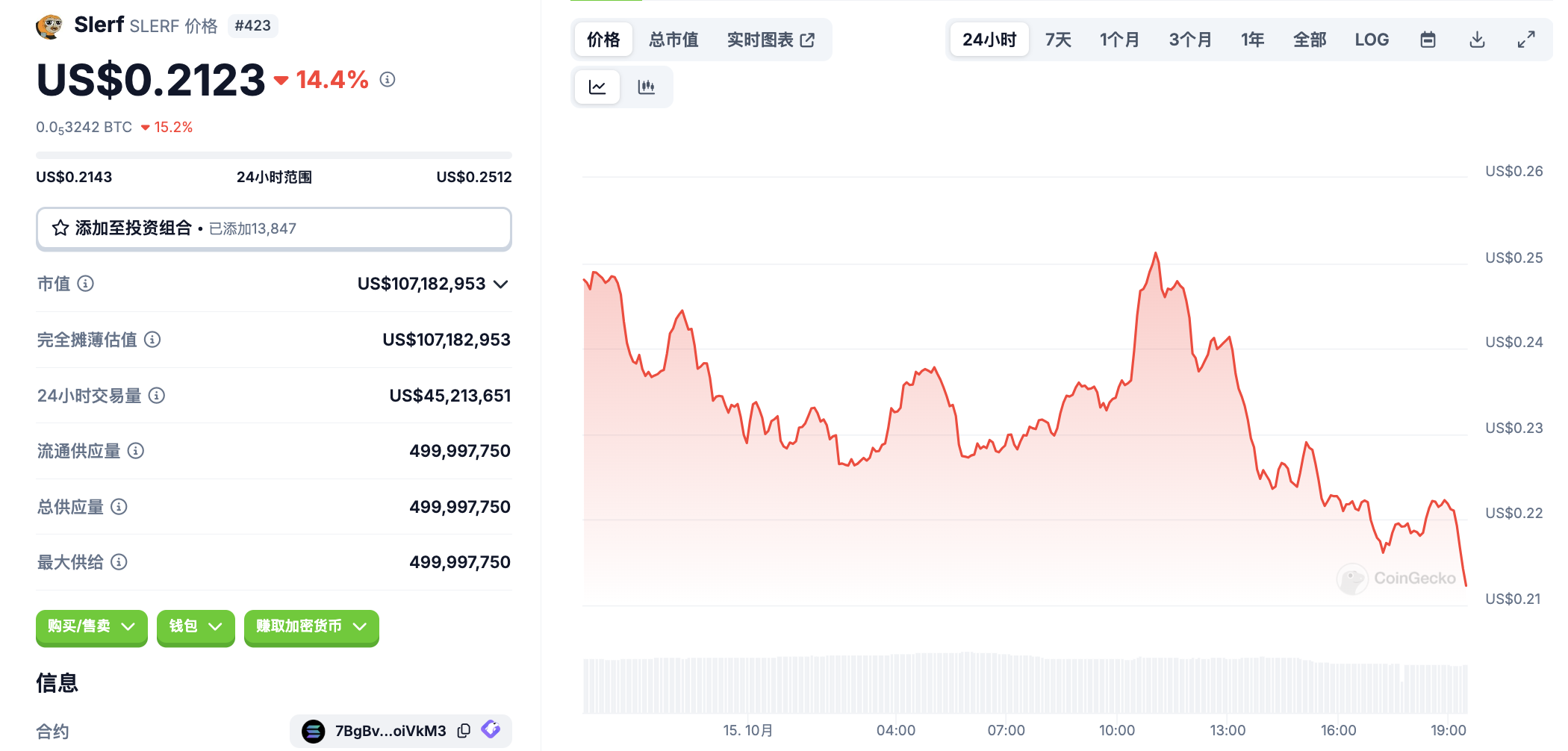Click the #423 rank badge
Image resolution: width=1568 pixels, height=751 pixels.
pyautogui.click(x=252, y=26)
